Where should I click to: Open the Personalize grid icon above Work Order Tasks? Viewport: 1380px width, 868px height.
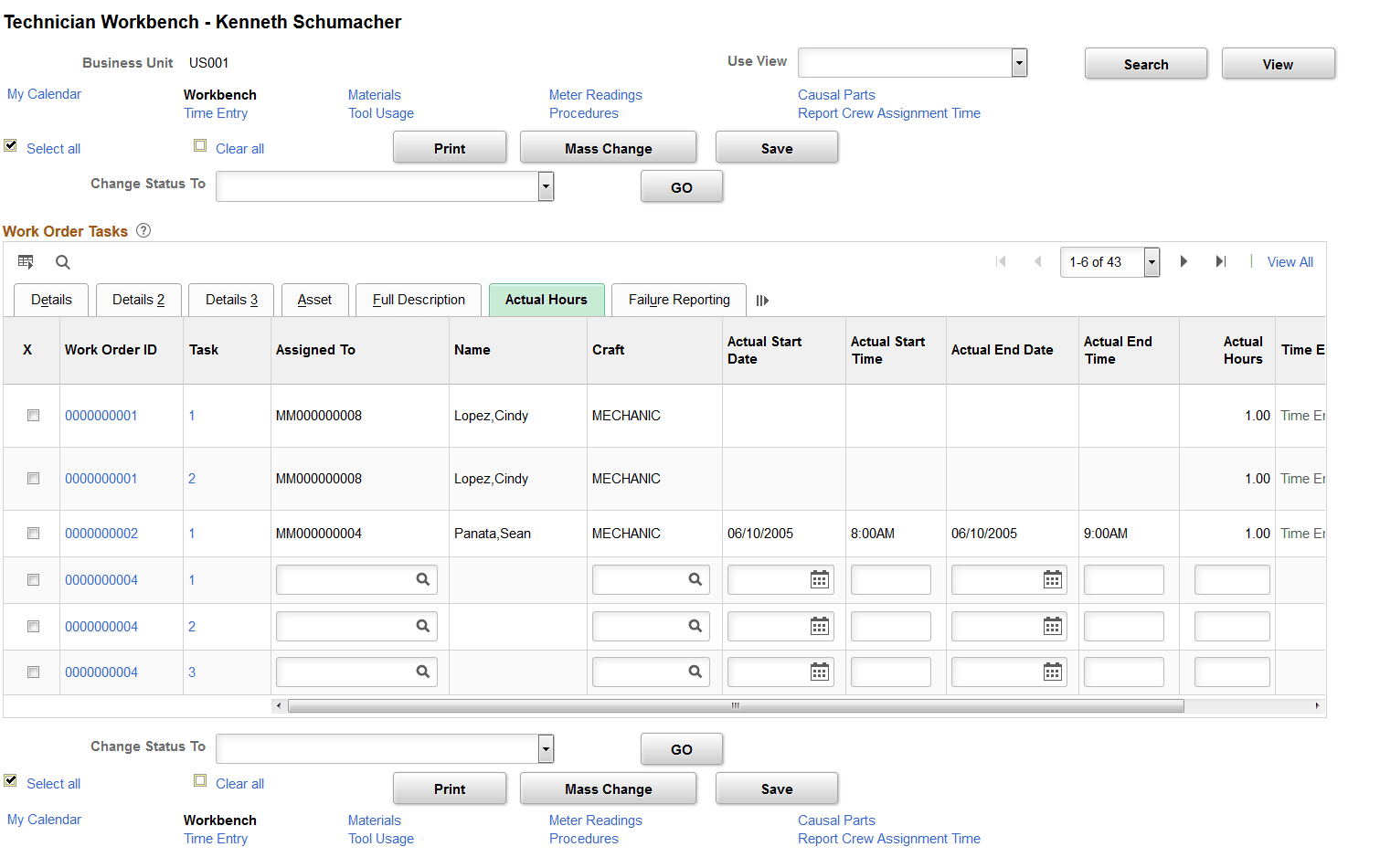click(x=26, y=262)
